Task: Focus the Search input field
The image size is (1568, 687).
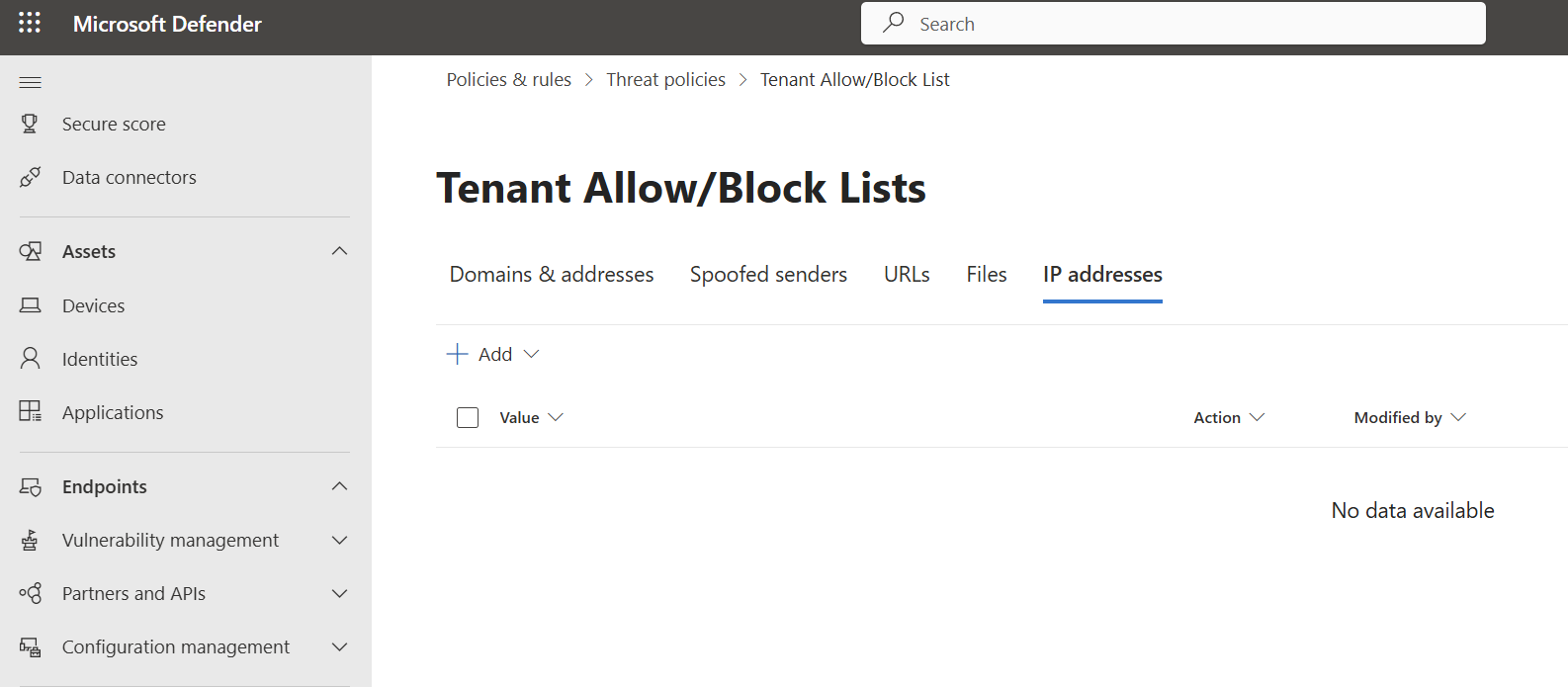Action: [1173, 23]
